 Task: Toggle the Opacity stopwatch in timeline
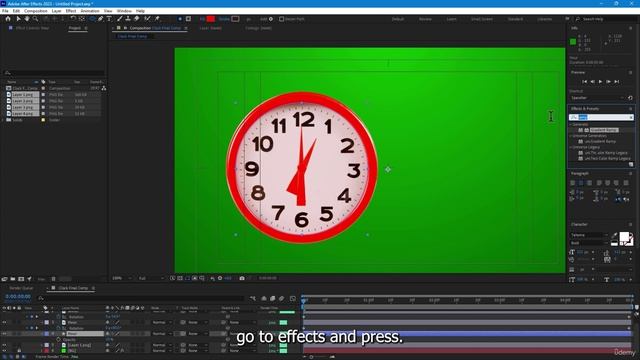pos(58,340)
